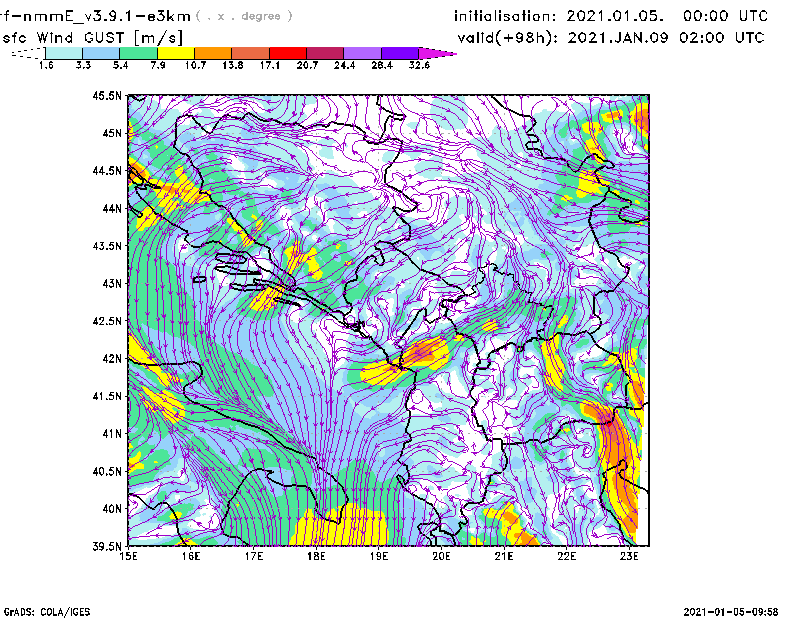Click the 15E longitude label
Screen dimensions: 800x618
tap(129, 556)
